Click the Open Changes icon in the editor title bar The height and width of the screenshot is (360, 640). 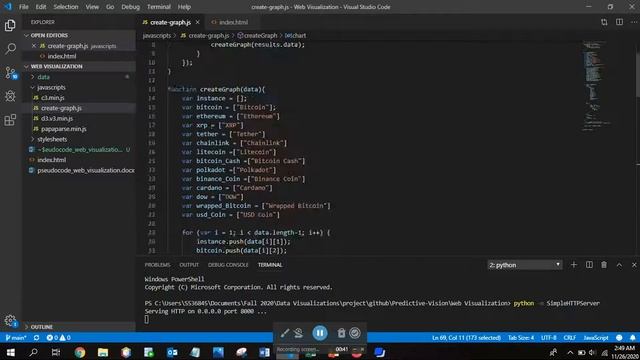click(604, 22)
